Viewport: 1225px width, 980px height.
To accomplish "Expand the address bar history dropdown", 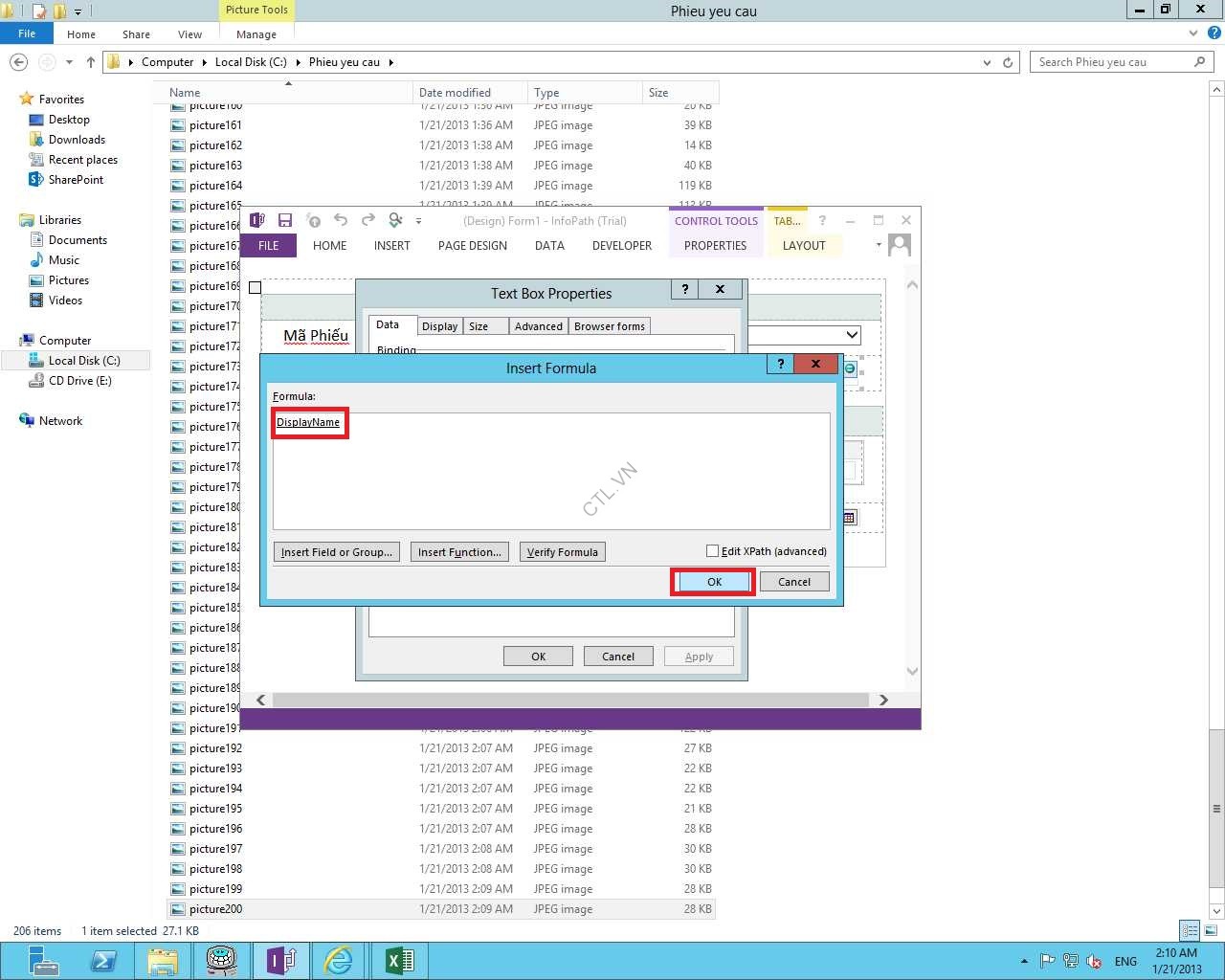I will [987, 62].
